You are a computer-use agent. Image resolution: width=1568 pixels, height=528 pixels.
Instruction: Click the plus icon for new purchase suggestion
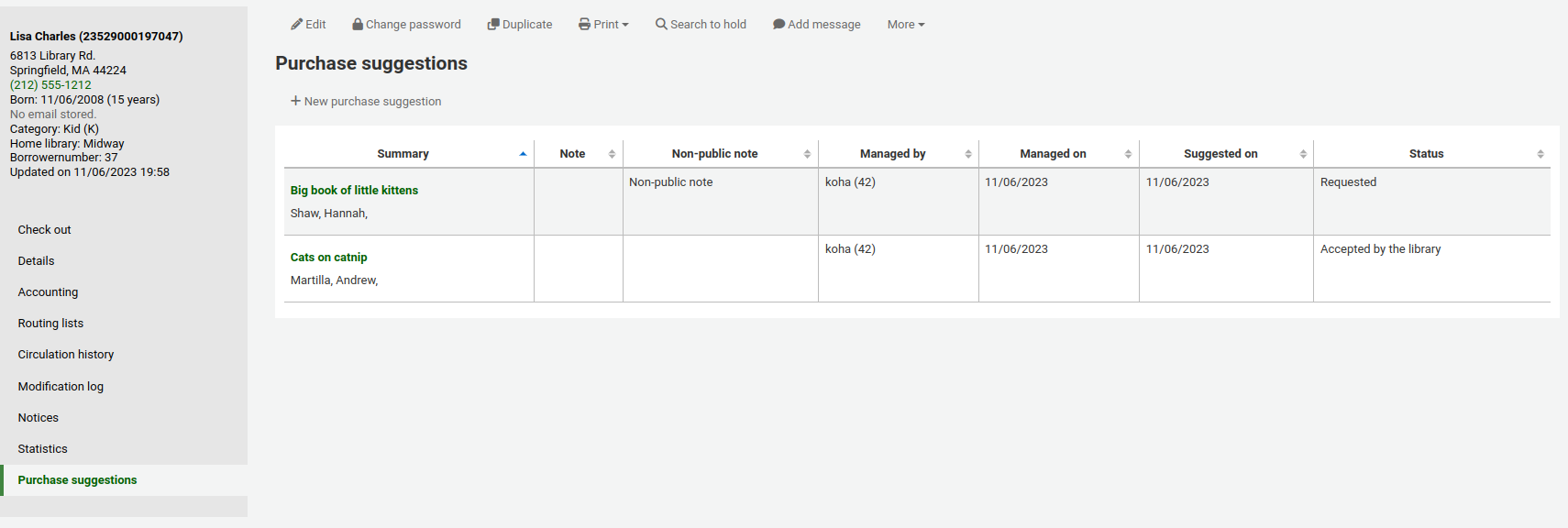[295, 101]
